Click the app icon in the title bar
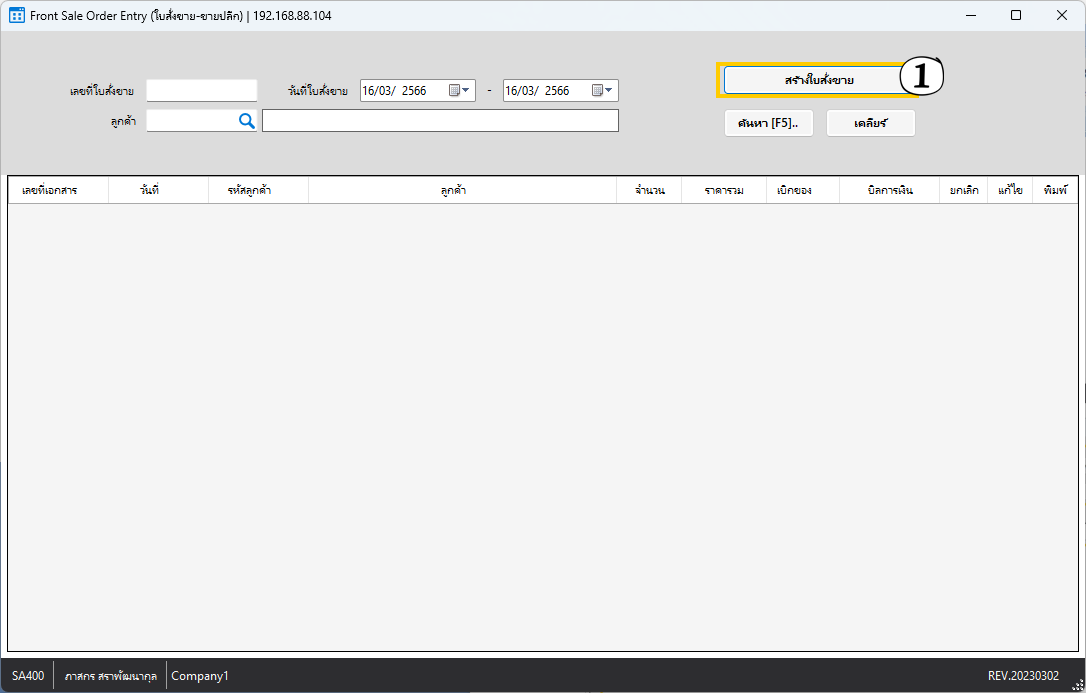This screenshot has height=693, width=1086. click(x=16, y=16)
